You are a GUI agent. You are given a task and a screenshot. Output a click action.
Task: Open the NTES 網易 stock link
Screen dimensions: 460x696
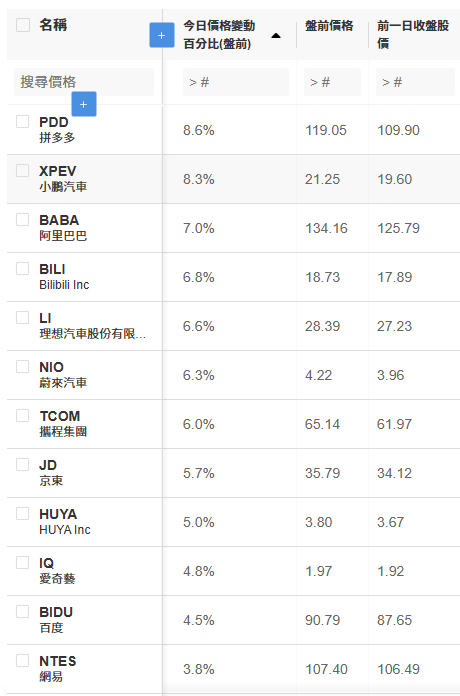[58, 668]
